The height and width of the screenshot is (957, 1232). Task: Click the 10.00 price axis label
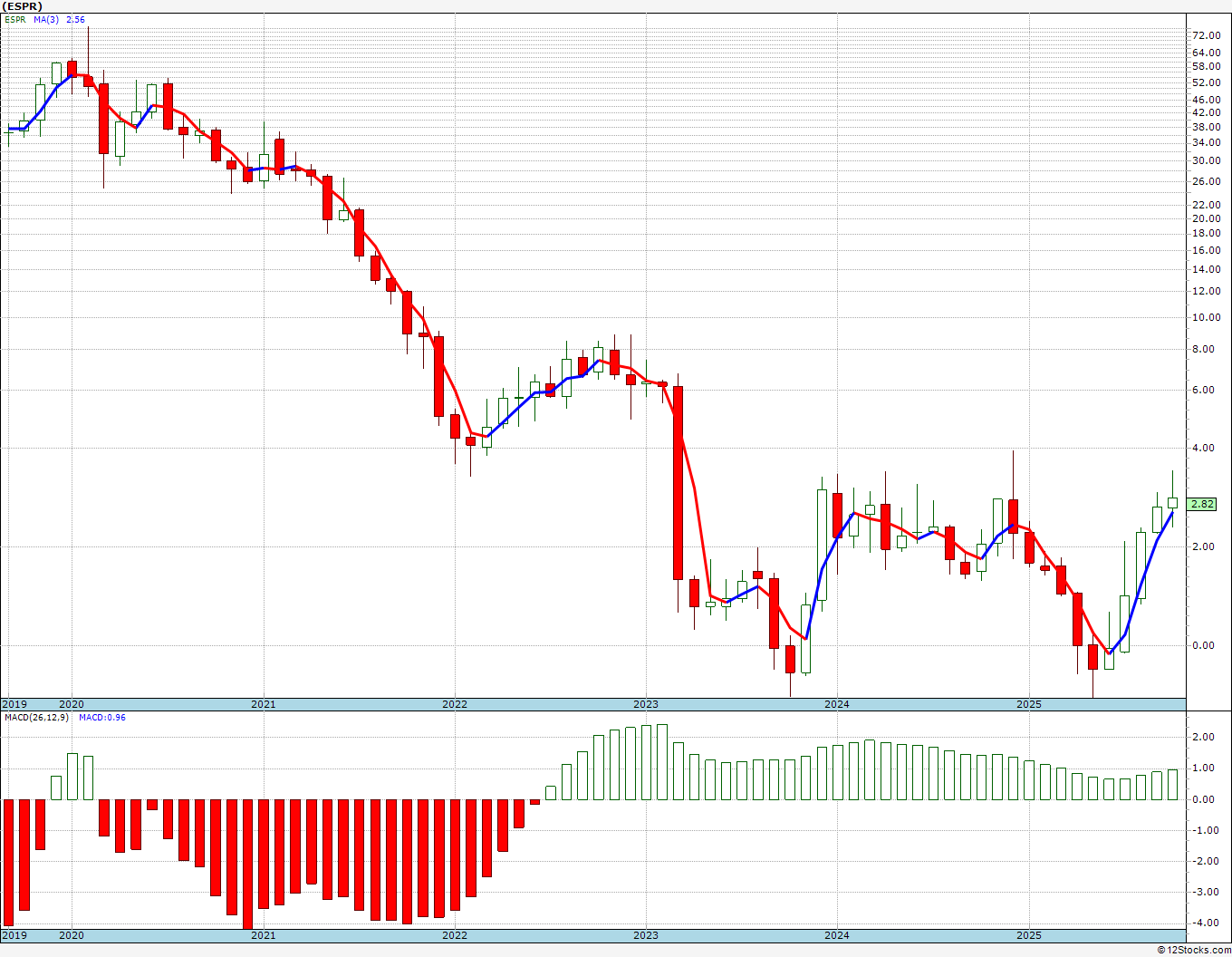[1206, 317]
